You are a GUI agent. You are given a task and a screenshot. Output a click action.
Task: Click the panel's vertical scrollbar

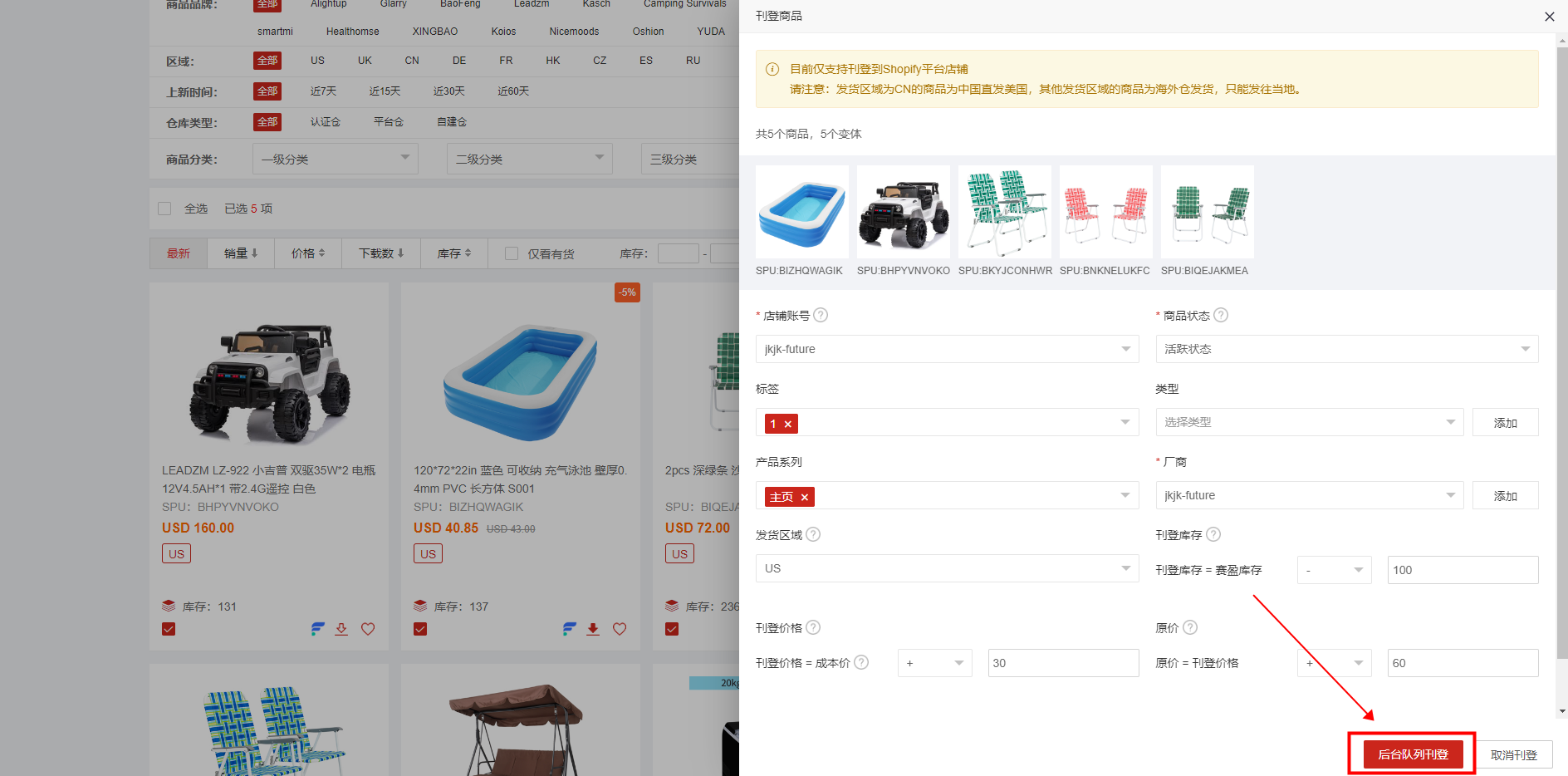pyautogui.click(x=1562, y=332)
